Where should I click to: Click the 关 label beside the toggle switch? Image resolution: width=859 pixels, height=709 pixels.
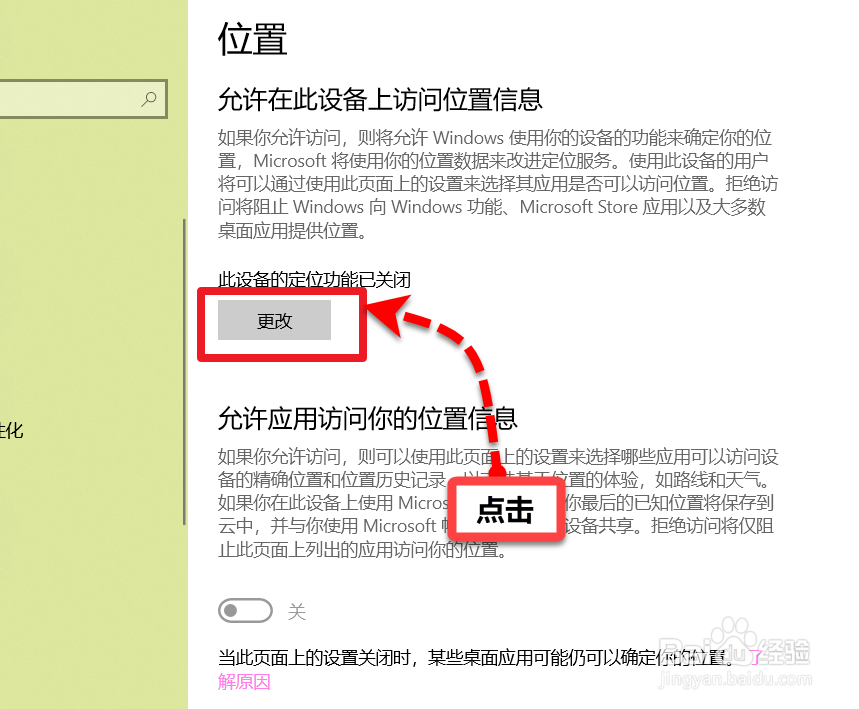point(297,610)
